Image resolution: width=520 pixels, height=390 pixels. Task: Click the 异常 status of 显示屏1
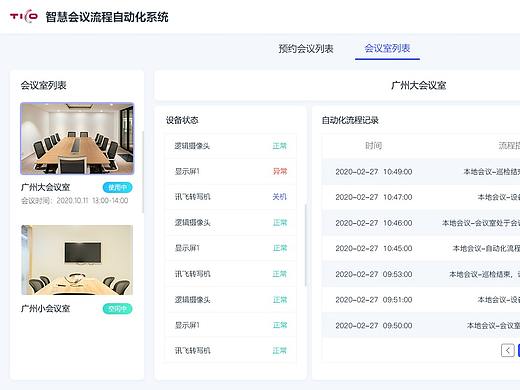(x=280, y=171)
